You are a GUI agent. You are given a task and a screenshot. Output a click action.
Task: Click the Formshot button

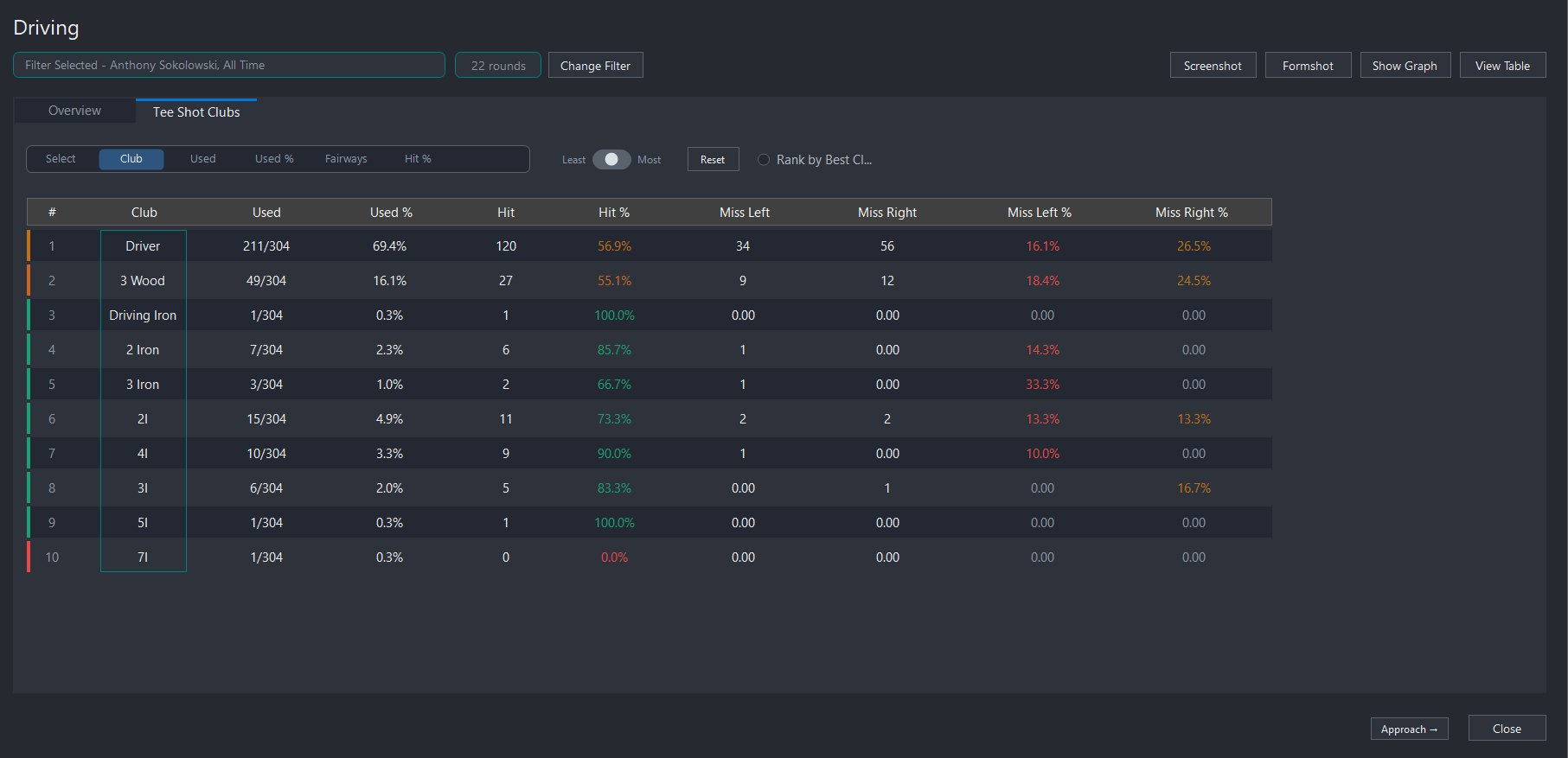click(1308, 66)
